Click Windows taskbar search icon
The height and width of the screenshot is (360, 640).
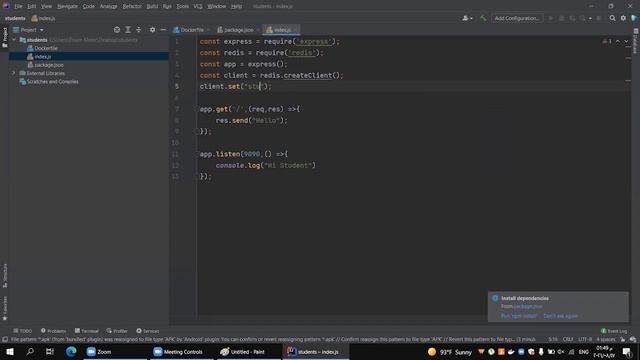tap(30, 351)
